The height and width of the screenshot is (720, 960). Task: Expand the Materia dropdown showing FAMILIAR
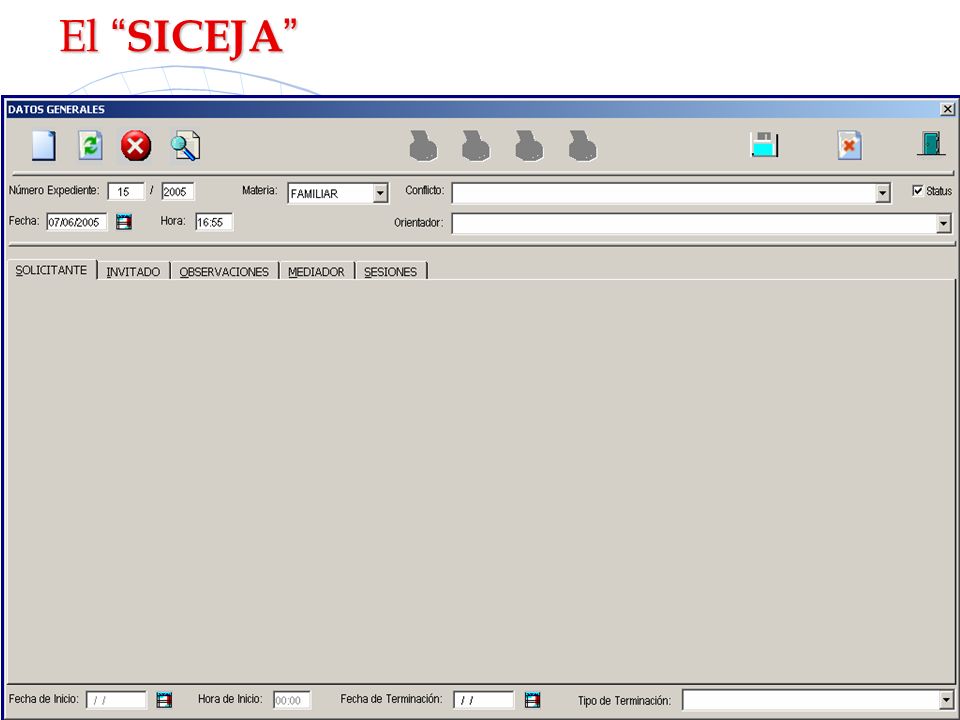(380, 193)
